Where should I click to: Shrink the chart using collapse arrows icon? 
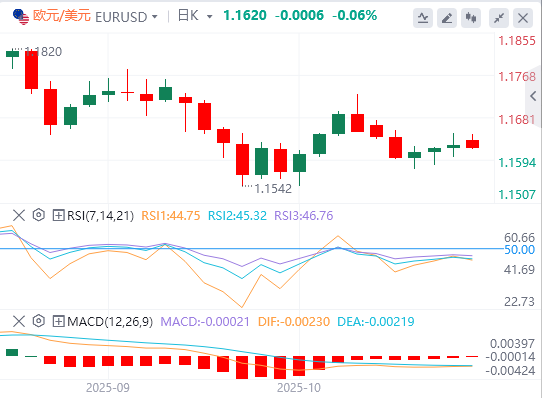(x=499, y=18)
